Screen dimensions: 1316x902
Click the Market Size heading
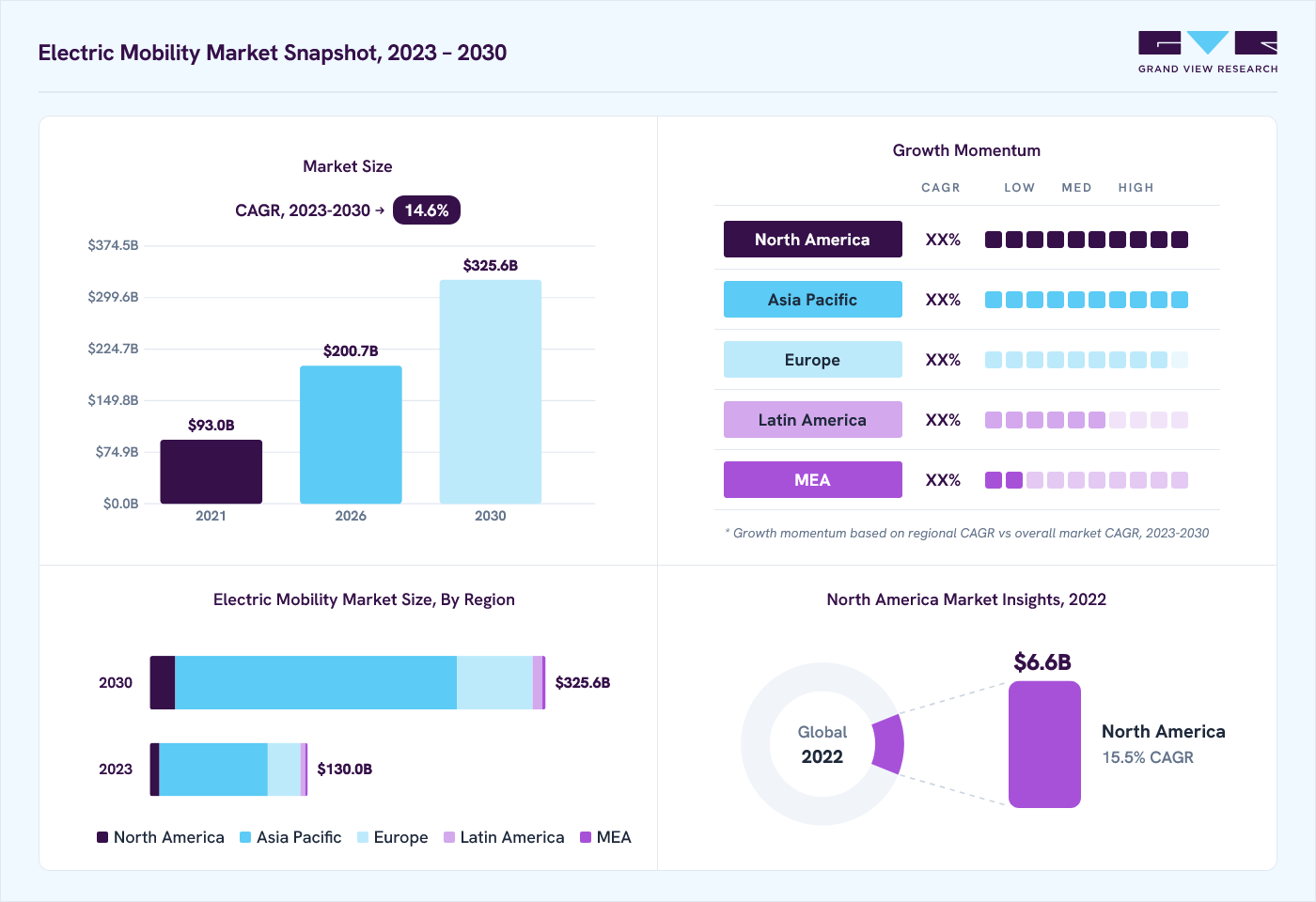tap(348, 166)
